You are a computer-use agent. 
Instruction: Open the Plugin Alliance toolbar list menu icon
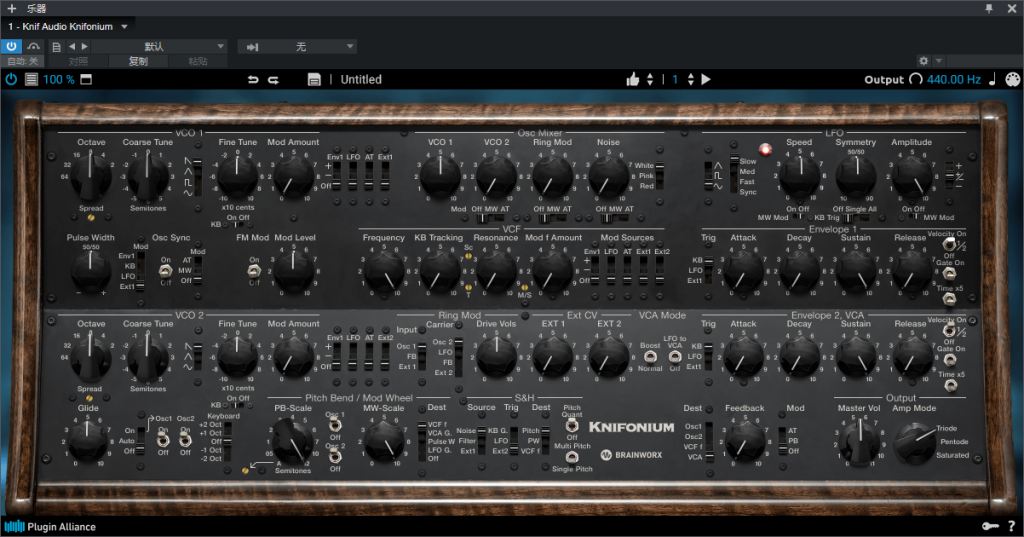[31, 79]
